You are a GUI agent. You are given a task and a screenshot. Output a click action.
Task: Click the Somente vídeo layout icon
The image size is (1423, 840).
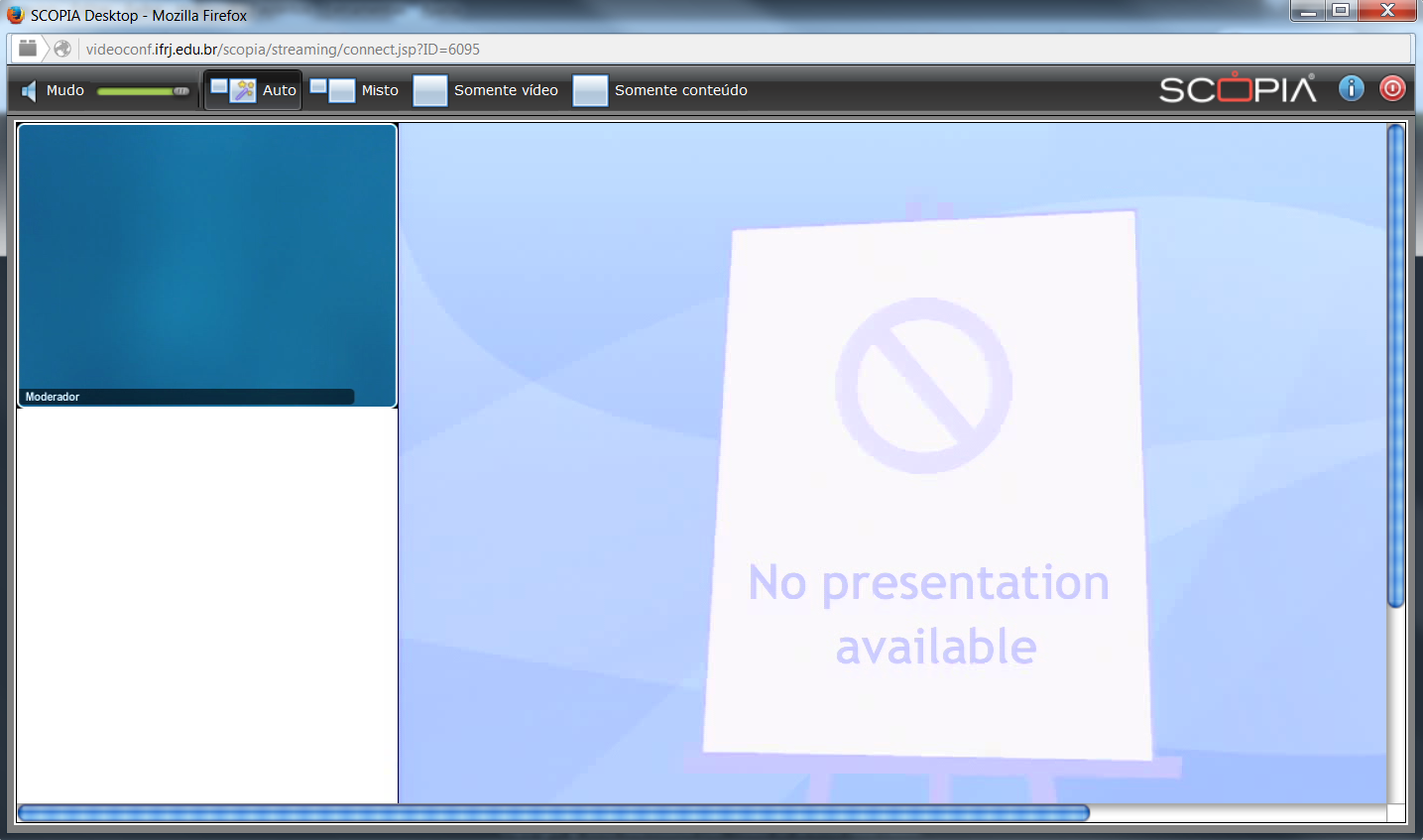[430, 90]
